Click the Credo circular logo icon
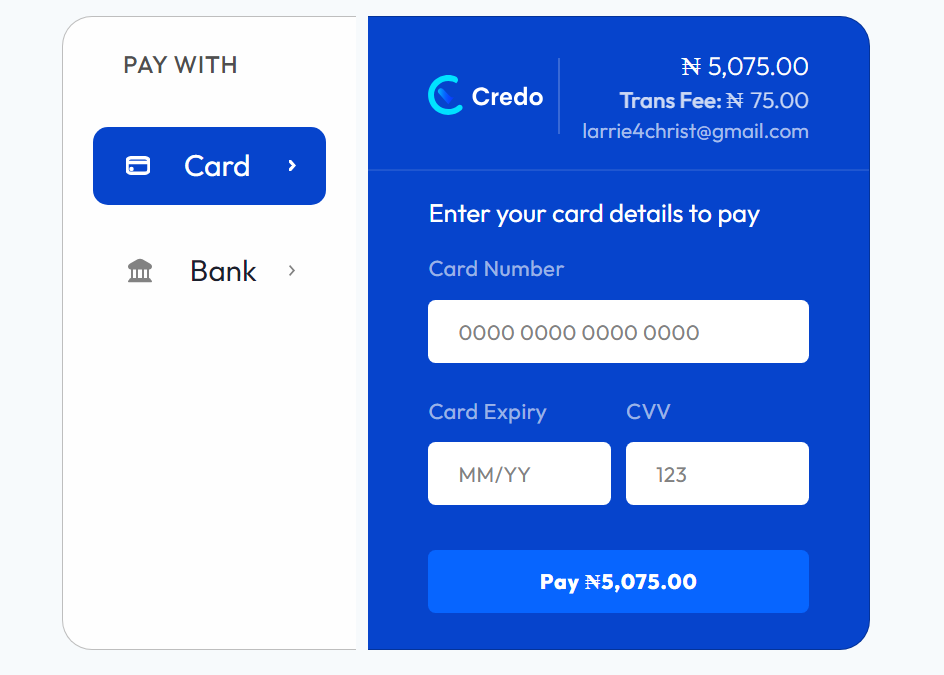944x675 pixels. (446, 95)
